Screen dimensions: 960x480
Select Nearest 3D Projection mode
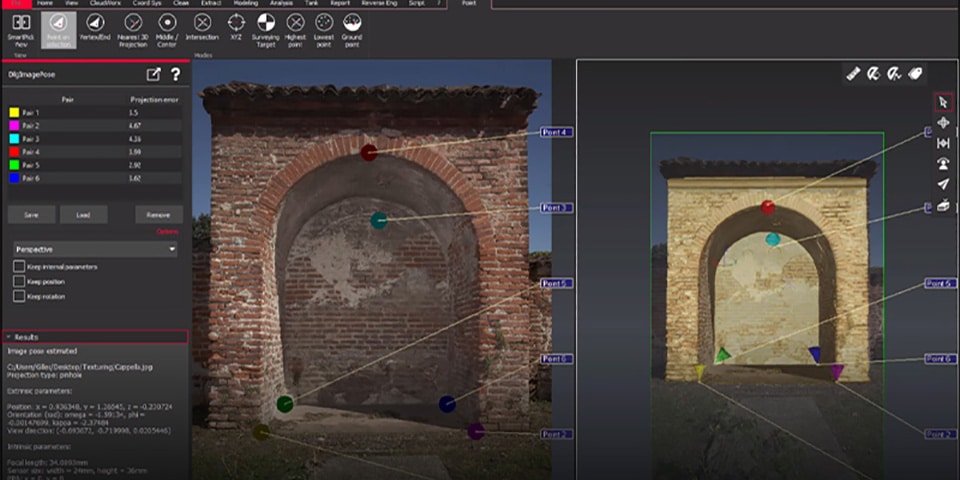pyautogui.click(x=133, y=30)
